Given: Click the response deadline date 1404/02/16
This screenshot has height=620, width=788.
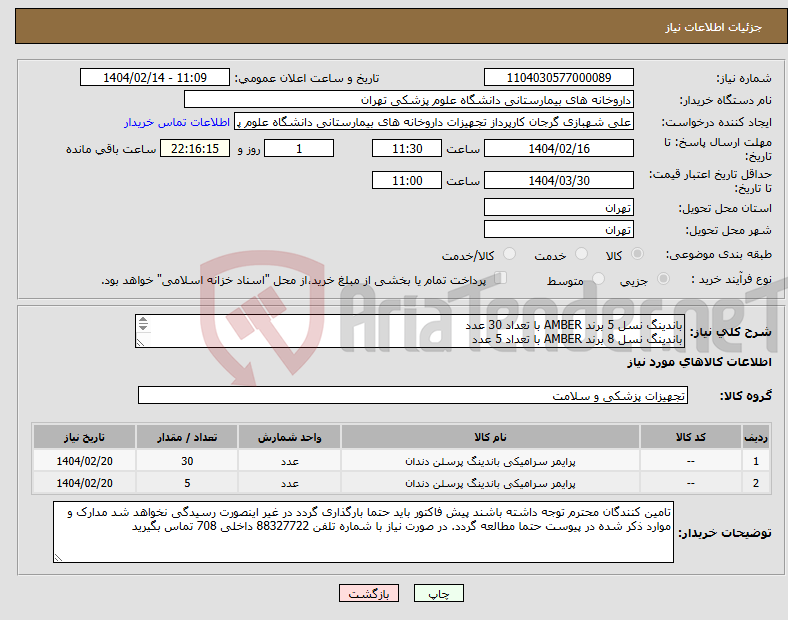Looking at the screenshot, I should (558, 148).
